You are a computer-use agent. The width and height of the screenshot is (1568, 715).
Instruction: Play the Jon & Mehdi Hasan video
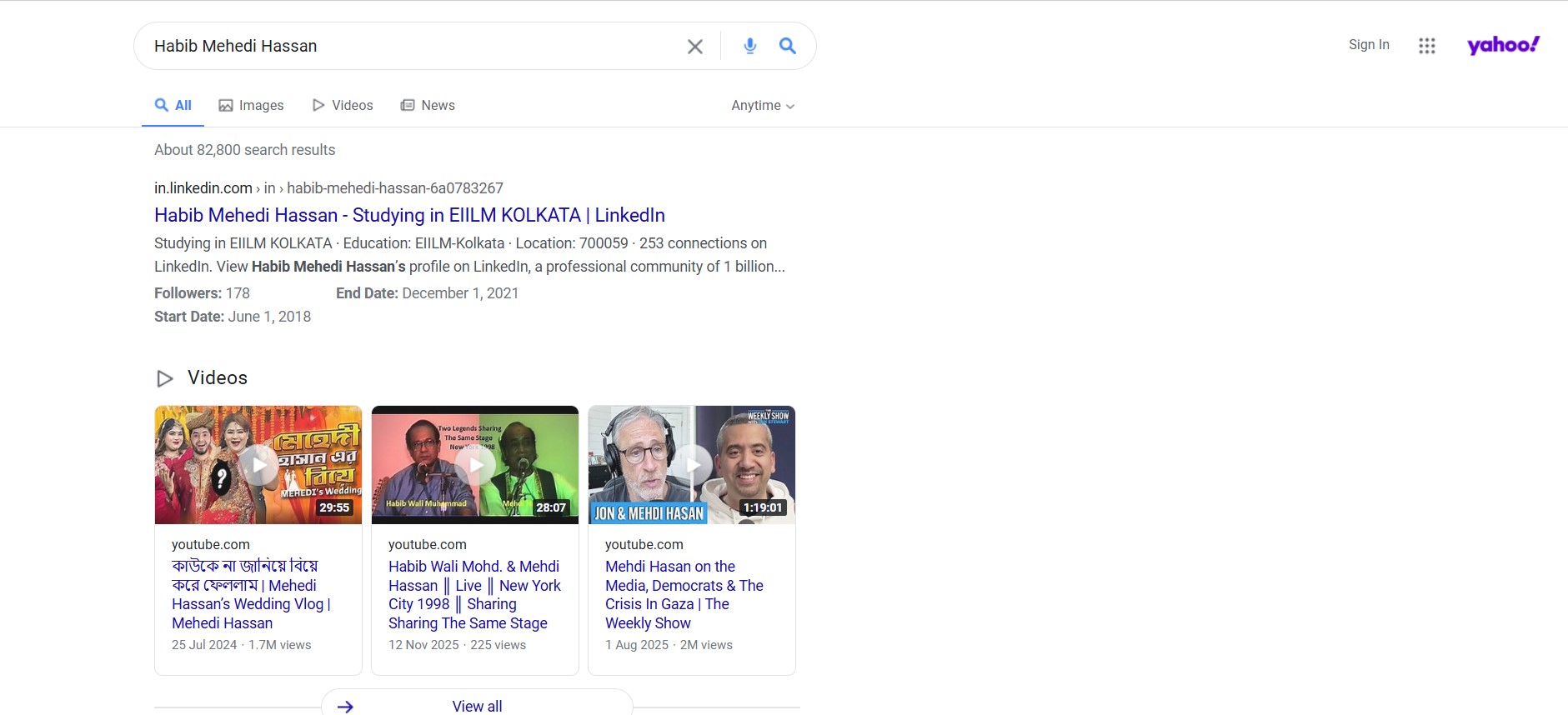(692, 465)
